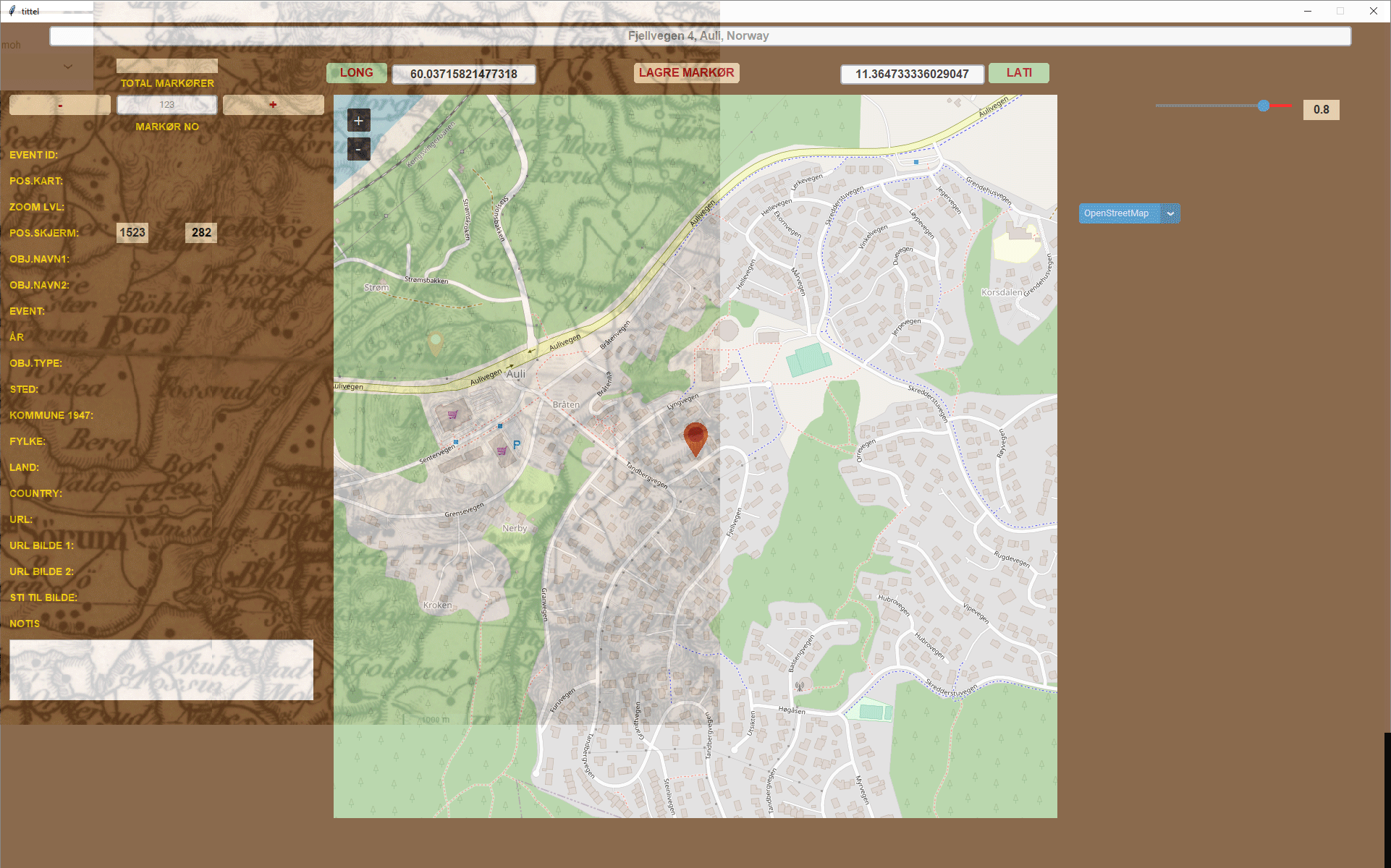1391x868 pixels.
Task: Click the map zoom out minus button
Action: [358, 149]
